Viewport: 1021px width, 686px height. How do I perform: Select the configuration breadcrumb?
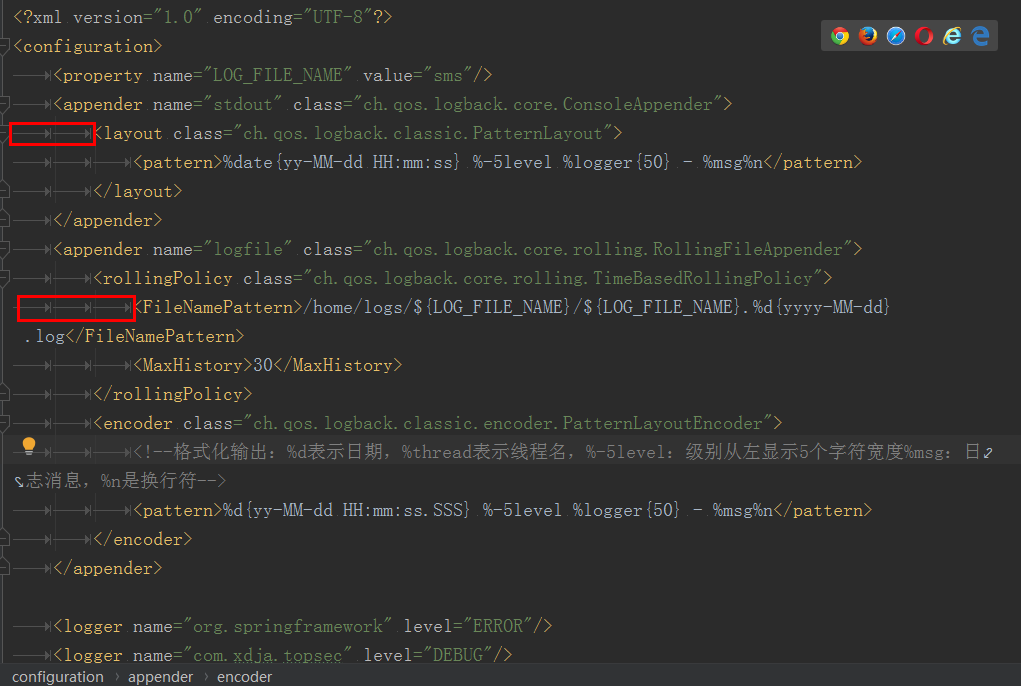point(58,677)
